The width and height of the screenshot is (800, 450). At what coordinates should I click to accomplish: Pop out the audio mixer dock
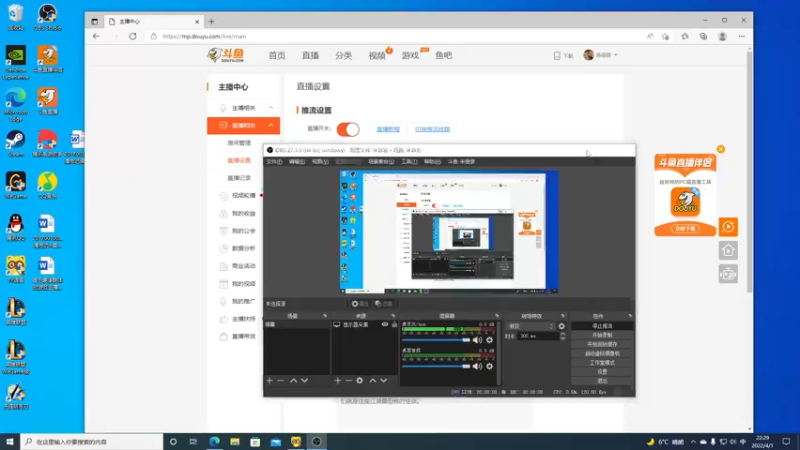[x=496, y=316]
